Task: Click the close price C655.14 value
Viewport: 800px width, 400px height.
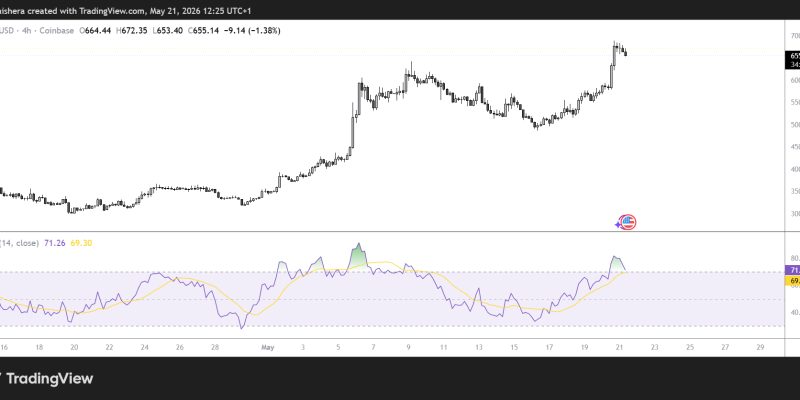Action: [x=204, y=31]
